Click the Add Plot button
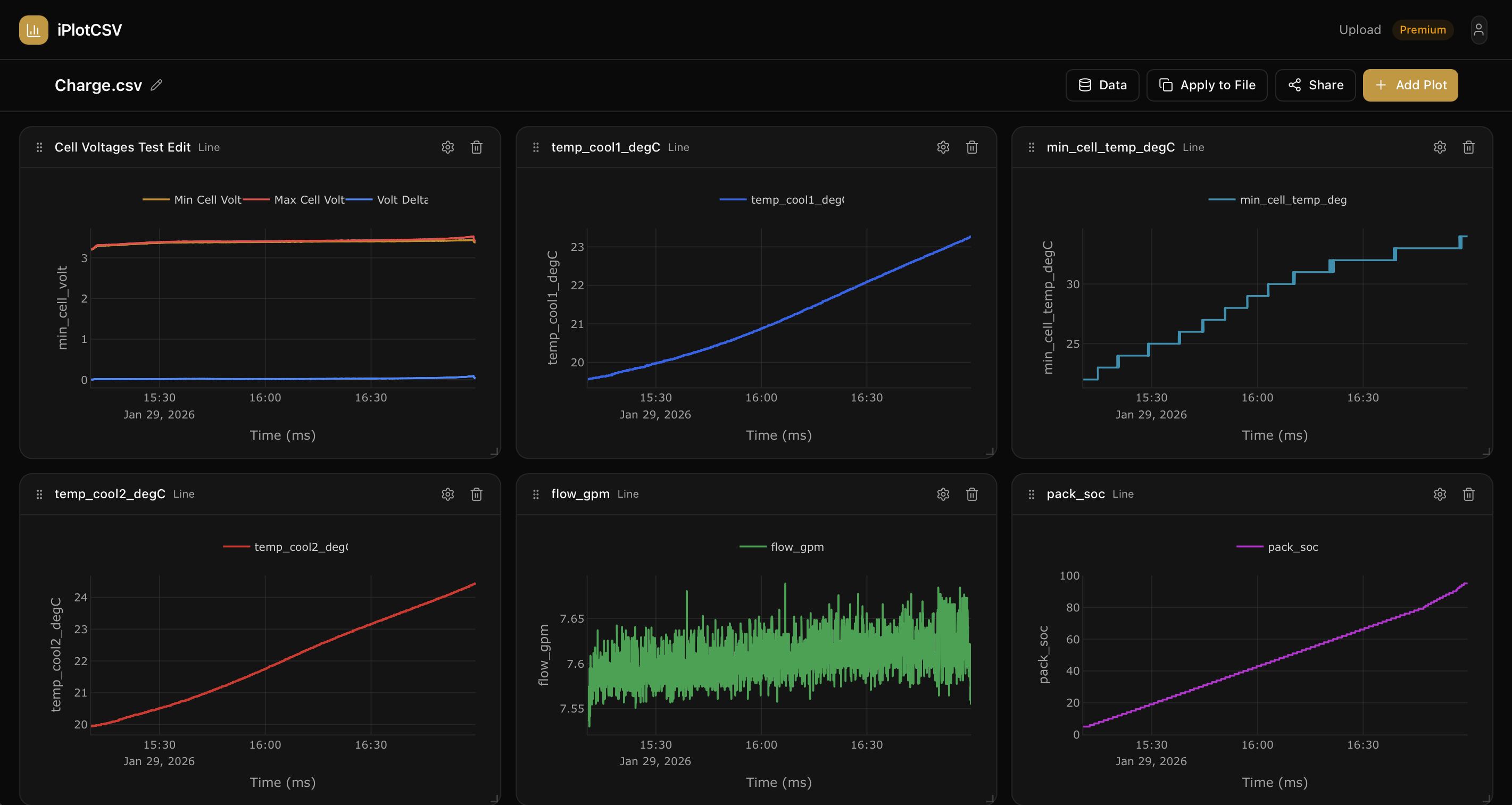The image size is (1512, 805). tap(1410, 85)
